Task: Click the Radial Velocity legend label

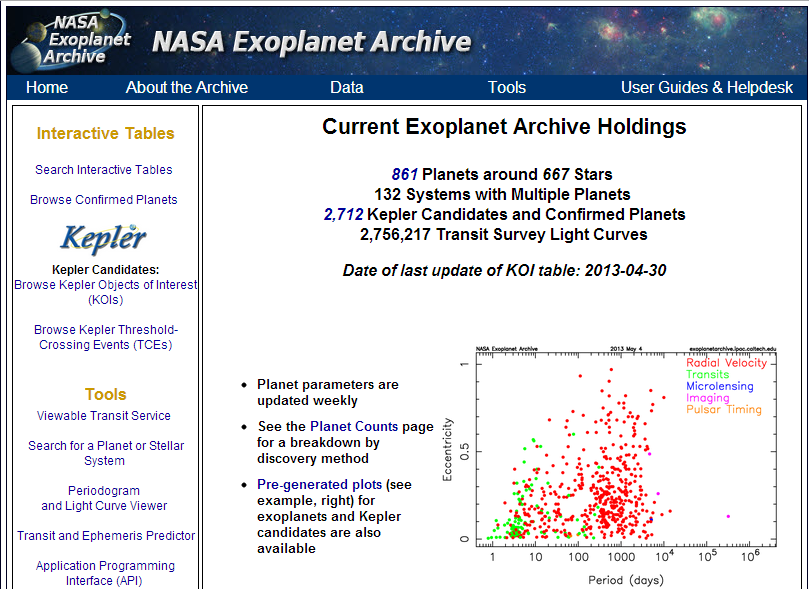Action: pyautogui.click(x=726, y=363)
